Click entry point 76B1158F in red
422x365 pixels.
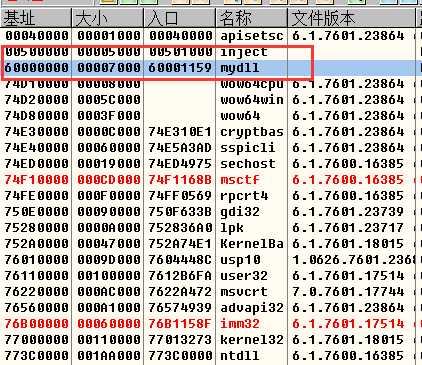180,324
